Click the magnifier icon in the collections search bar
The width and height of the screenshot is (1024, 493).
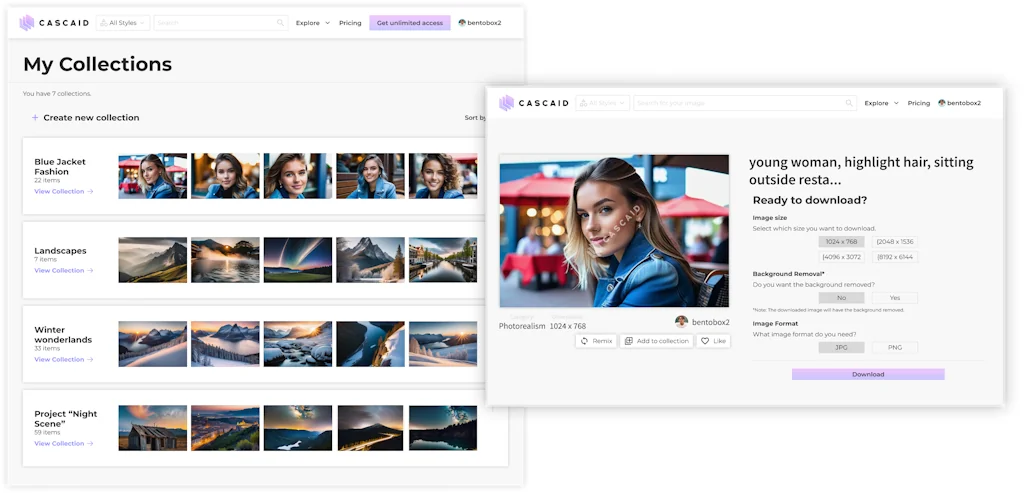click(x=280, y=22)
